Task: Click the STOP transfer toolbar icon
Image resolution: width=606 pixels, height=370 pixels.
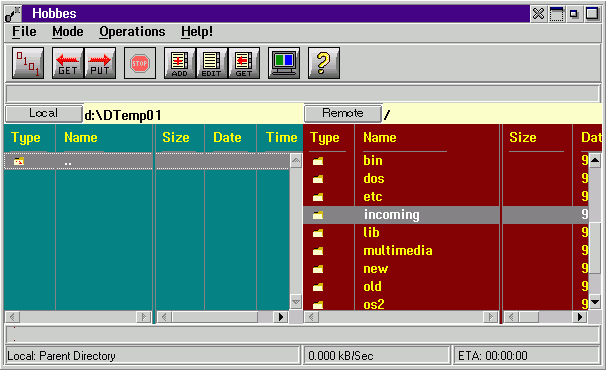Action: [x=140, y=63]
